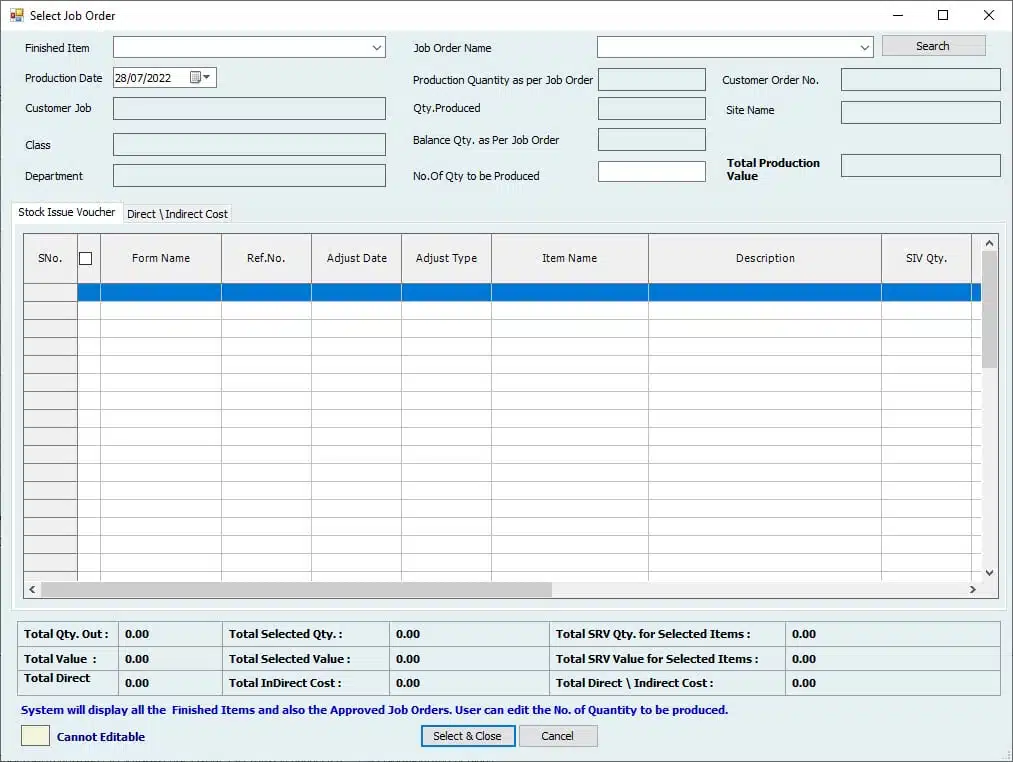The width and height of the screenshot is (1013, 762).
Task: Click the Cannot Editable color swatch
Action: point(36,736)
